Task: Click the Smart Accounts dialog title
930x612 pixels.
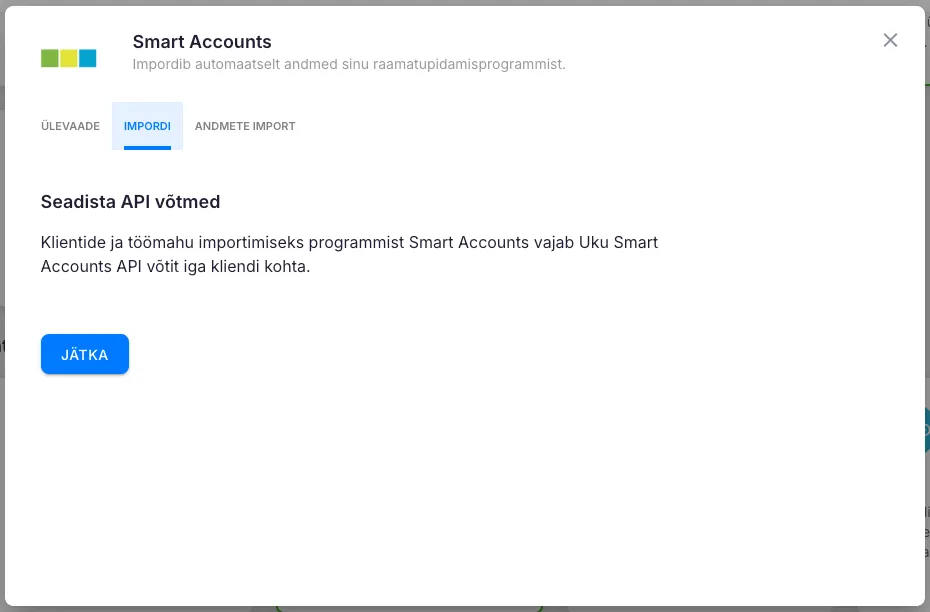Action: pos(202,42)
